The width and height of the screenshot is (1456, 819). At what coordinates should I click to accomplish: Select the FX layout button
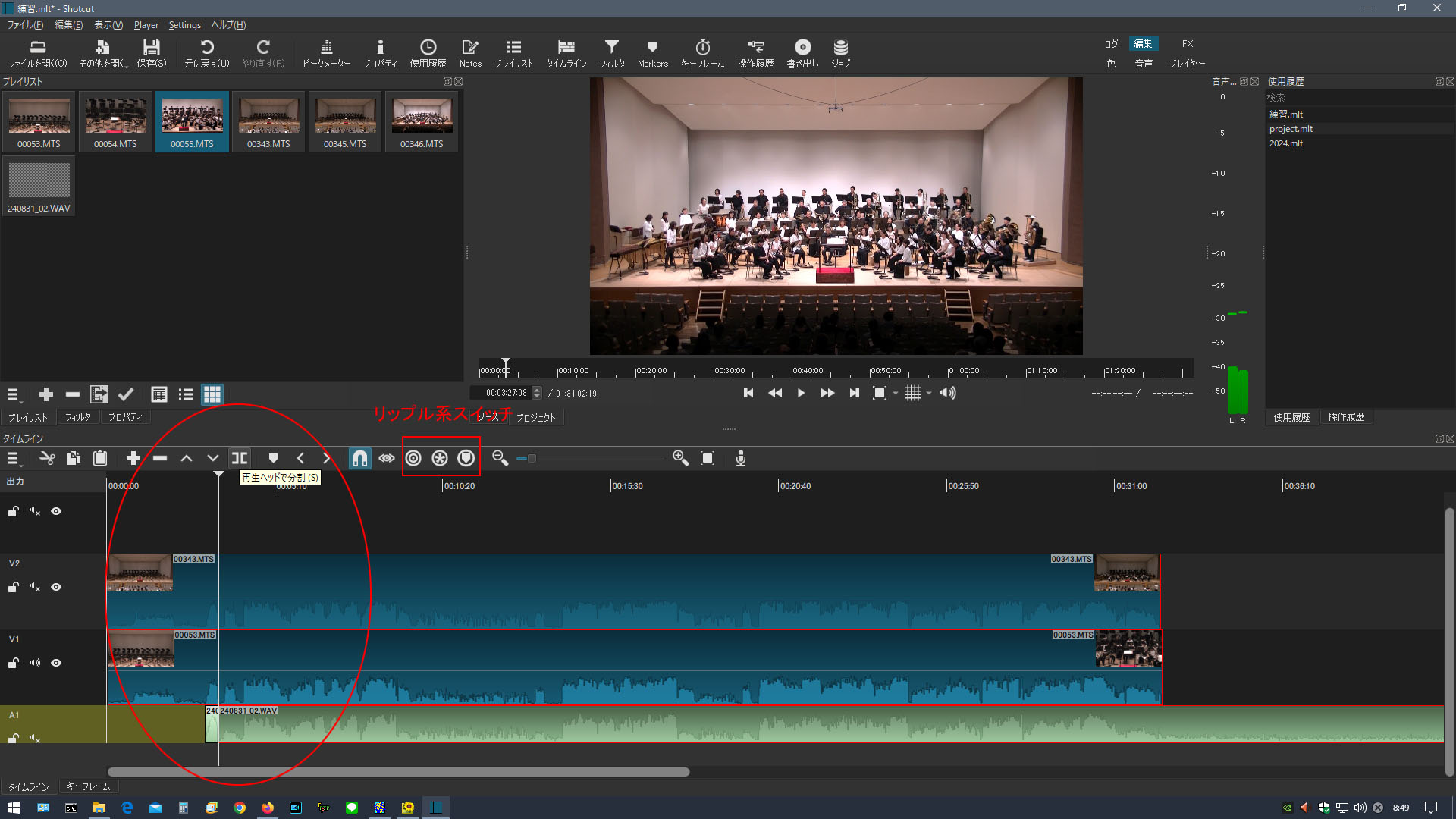click(x=1188, y=44)
